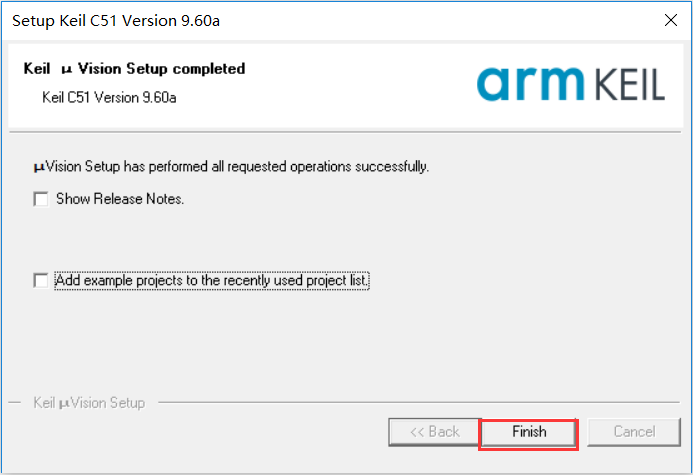Click the 'Setup Keil C51 Version 9.60a' title bar
The width and height of the screenshot is (693, 475).
[300, 20]
